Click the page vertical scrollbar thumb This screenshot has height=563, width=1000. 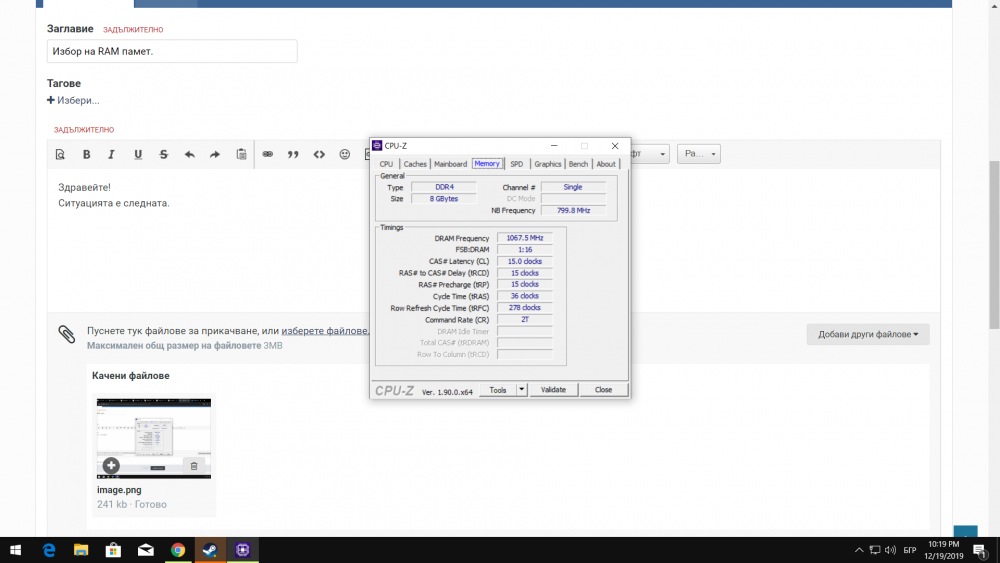pyautogui.click(x=994, y=244)
